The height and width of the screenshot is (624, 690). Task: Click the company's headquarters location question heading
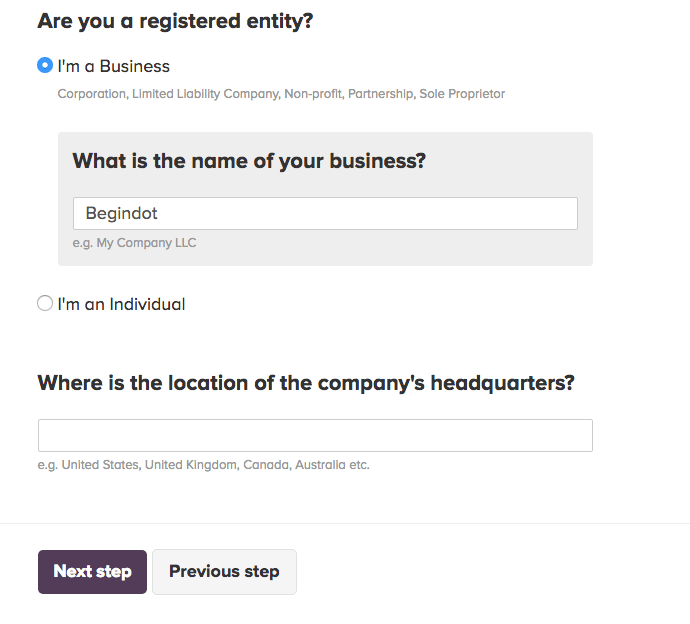306,383
